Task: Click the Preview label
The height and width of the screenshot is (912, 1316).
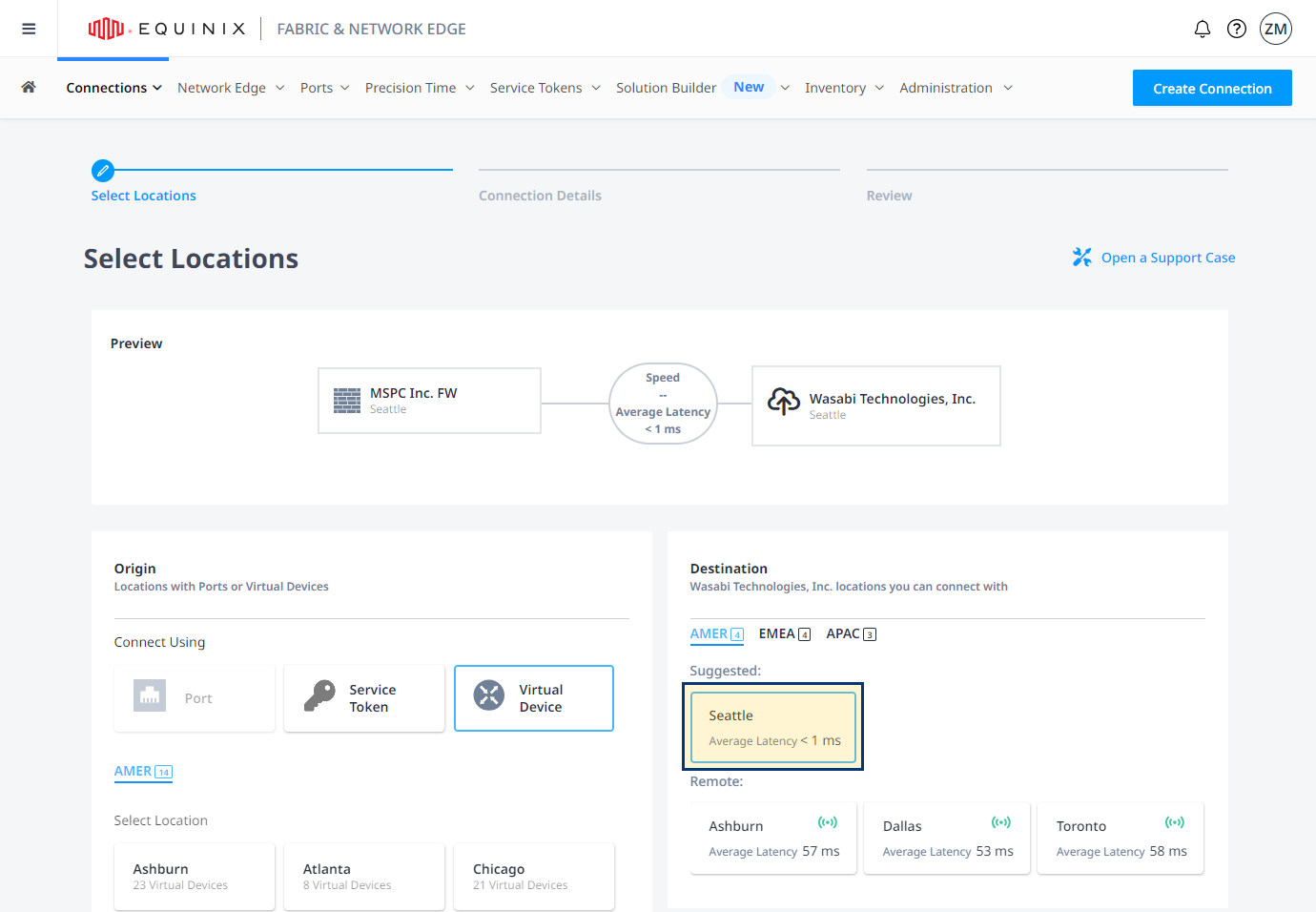Action: click(x=136, y=343)
